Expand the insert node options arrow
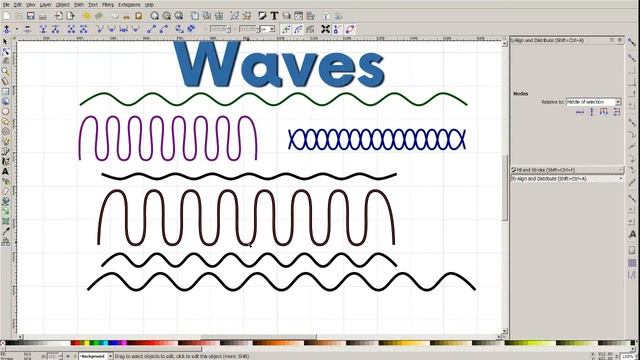640x360 pixels. pyautogui.click(x=17, y=29)
